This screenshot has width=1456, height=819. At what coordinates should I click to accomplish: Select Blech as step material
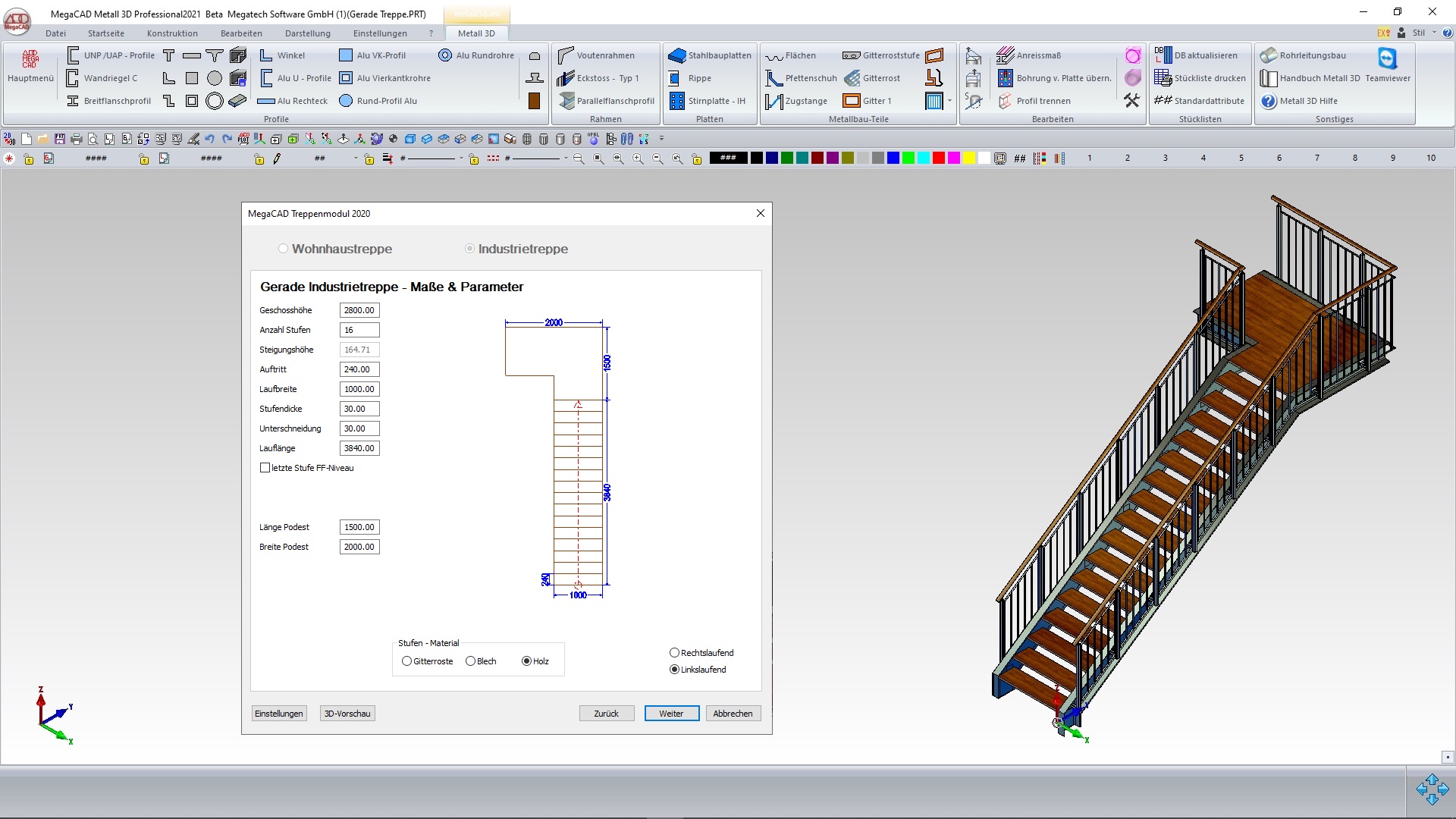pos(470,661)
